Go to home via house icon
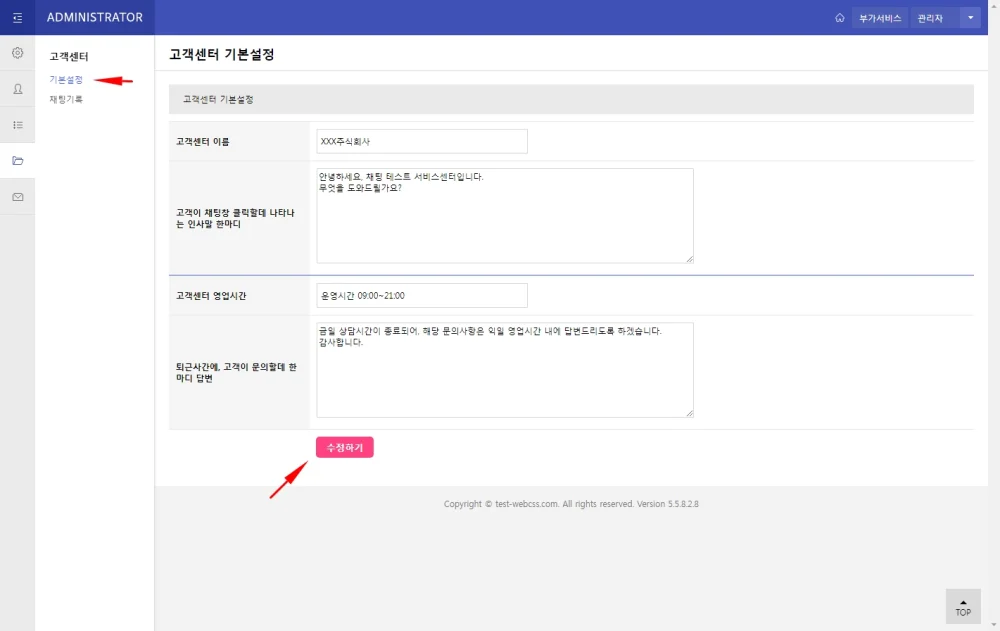Image resolution: width=1000 pixels, height=631 pixels. click(x=839, y=18)
